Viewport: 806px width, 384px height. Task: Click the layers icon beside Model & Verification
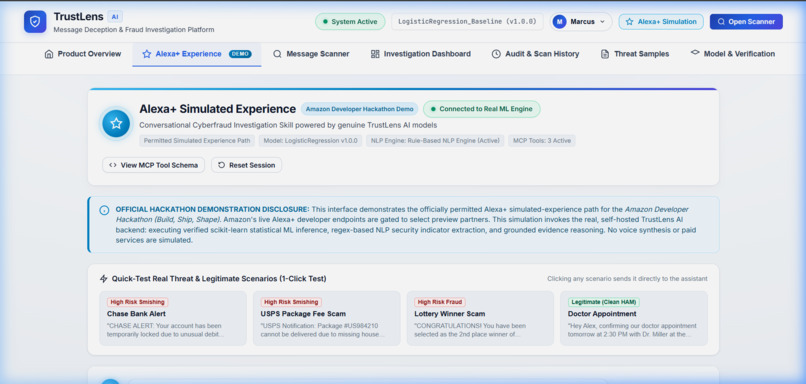695,53
